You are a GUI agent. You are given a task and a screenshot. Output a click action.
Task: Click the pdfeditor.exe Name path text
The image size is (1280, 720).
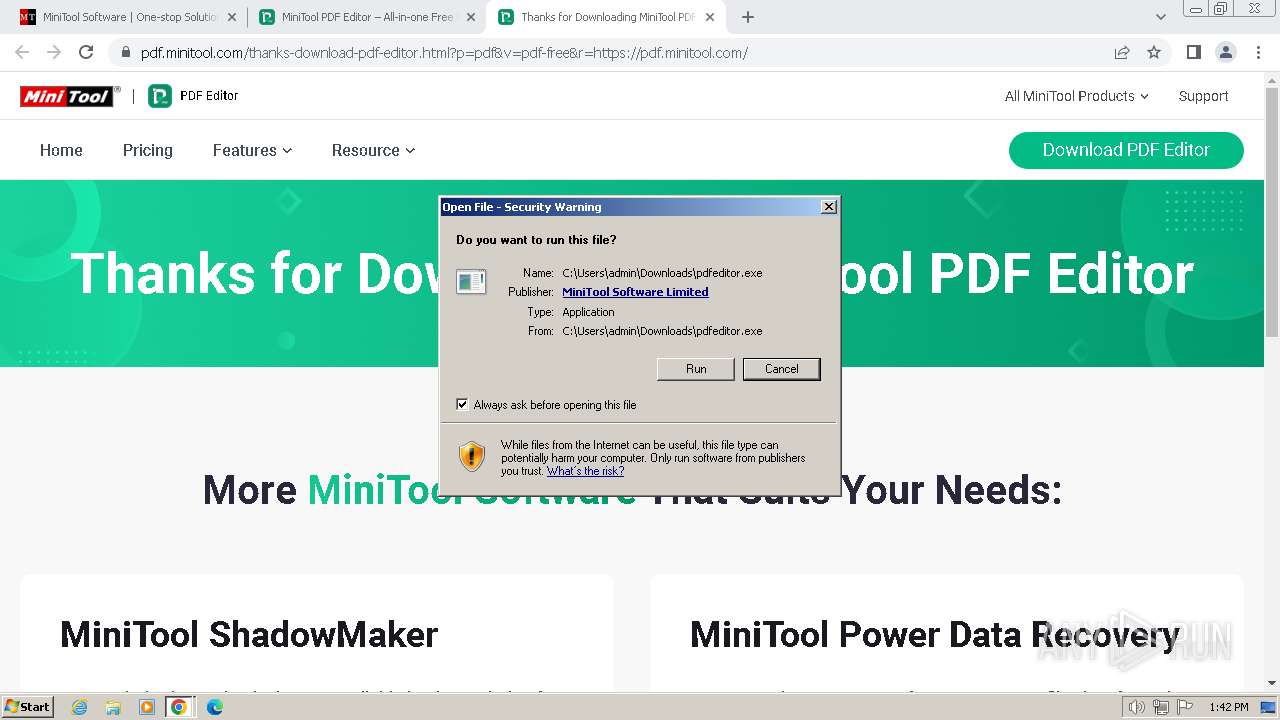point(662,273)
